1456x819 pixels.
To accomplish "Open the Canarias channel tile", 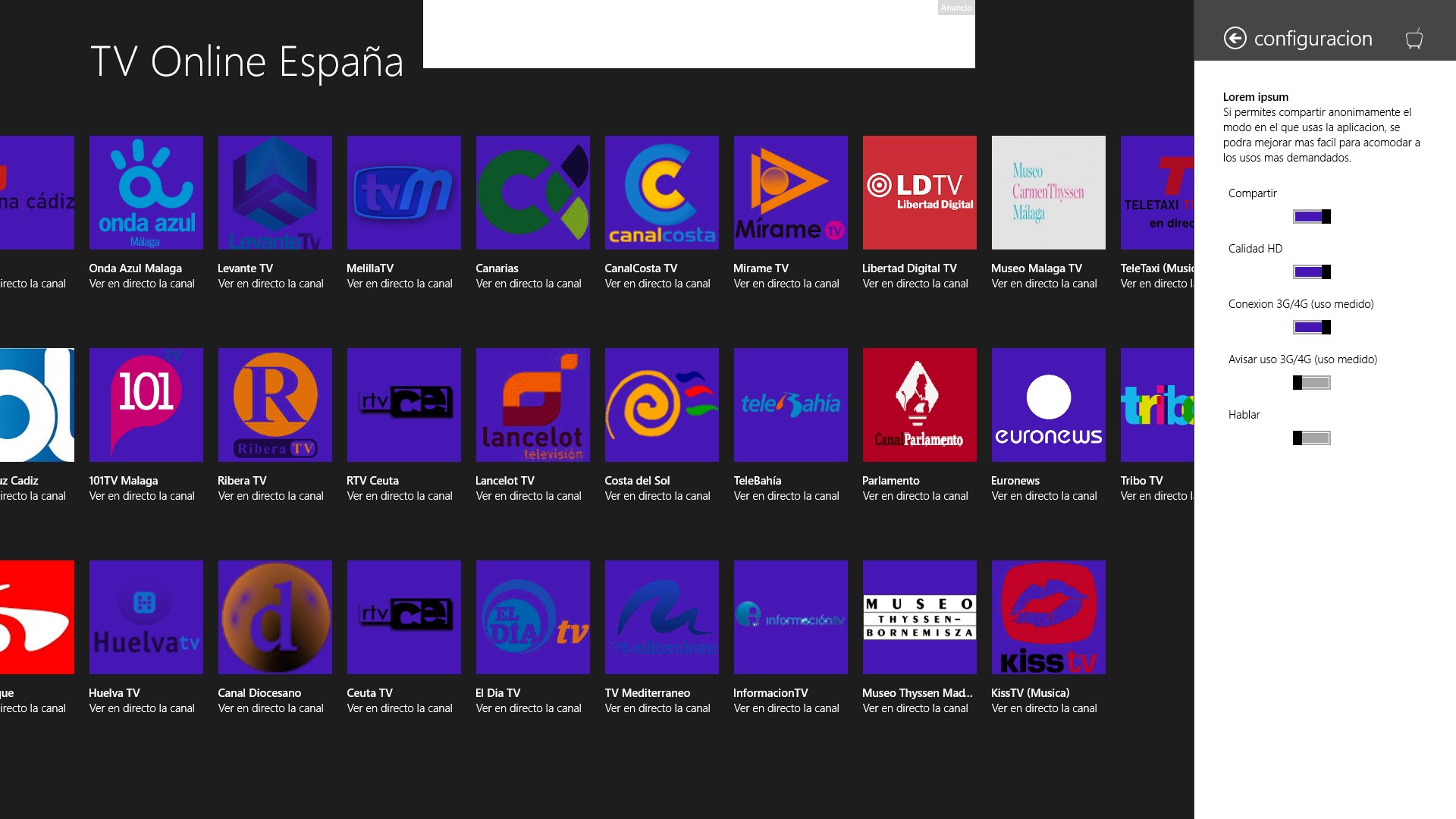I will (533, 193).
